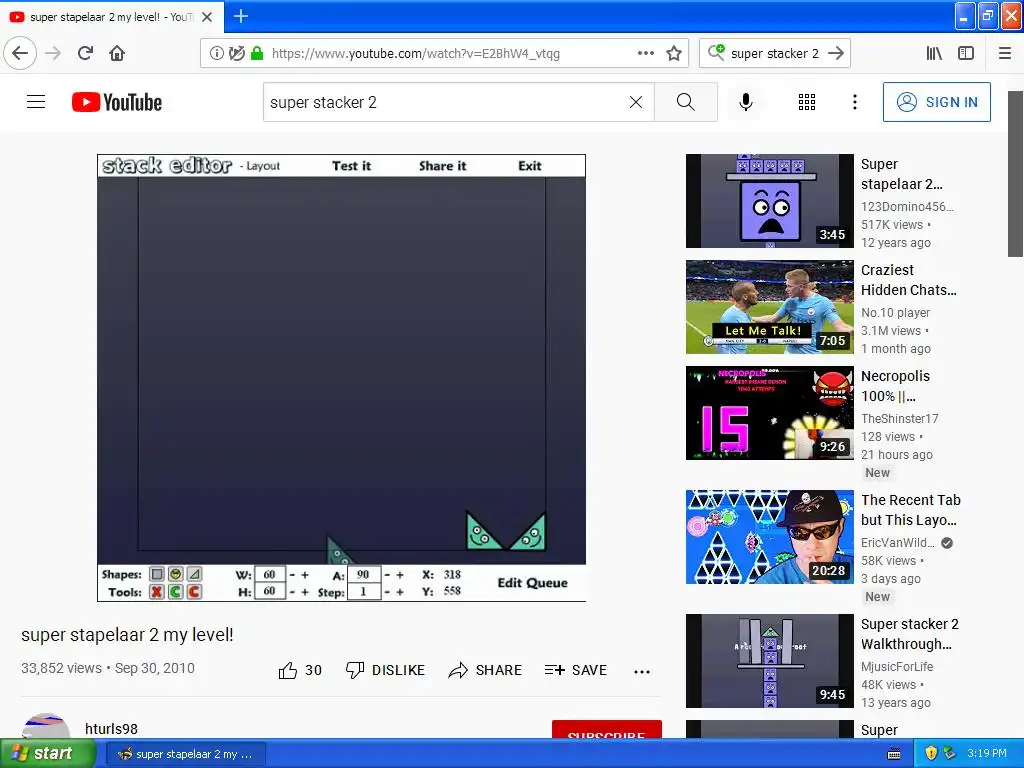
Task: Click the green padlock connection icon
Action: [257, 54]
